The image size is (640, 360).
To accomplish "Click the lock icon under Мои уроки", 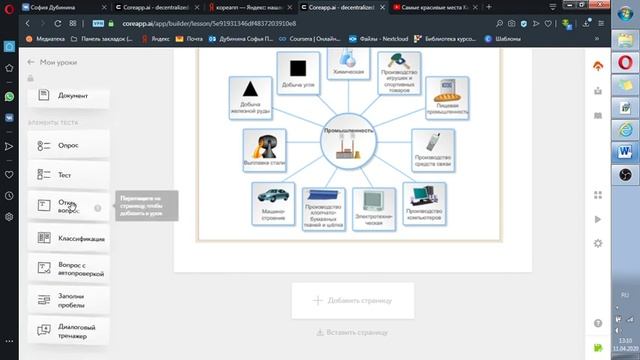I will [x=31, y=78].
